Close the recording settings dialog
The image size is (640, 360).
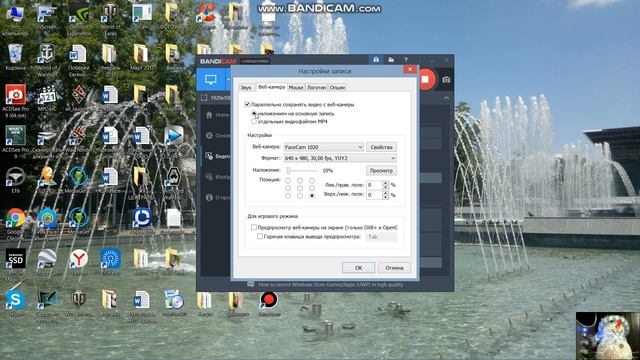[409, 69]
